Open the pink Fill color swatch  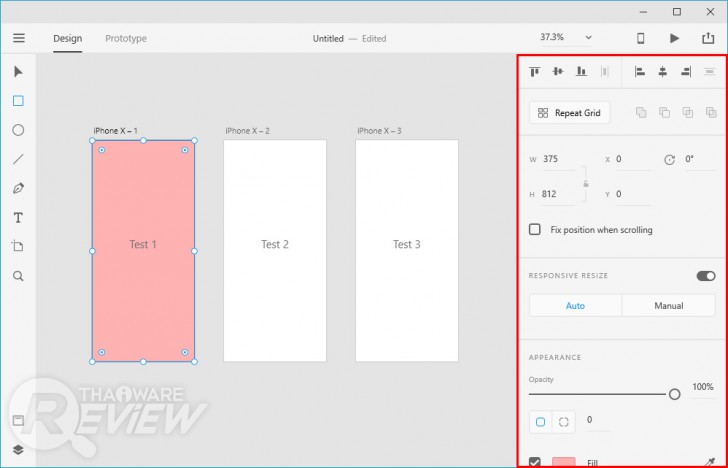coord(564,462)
